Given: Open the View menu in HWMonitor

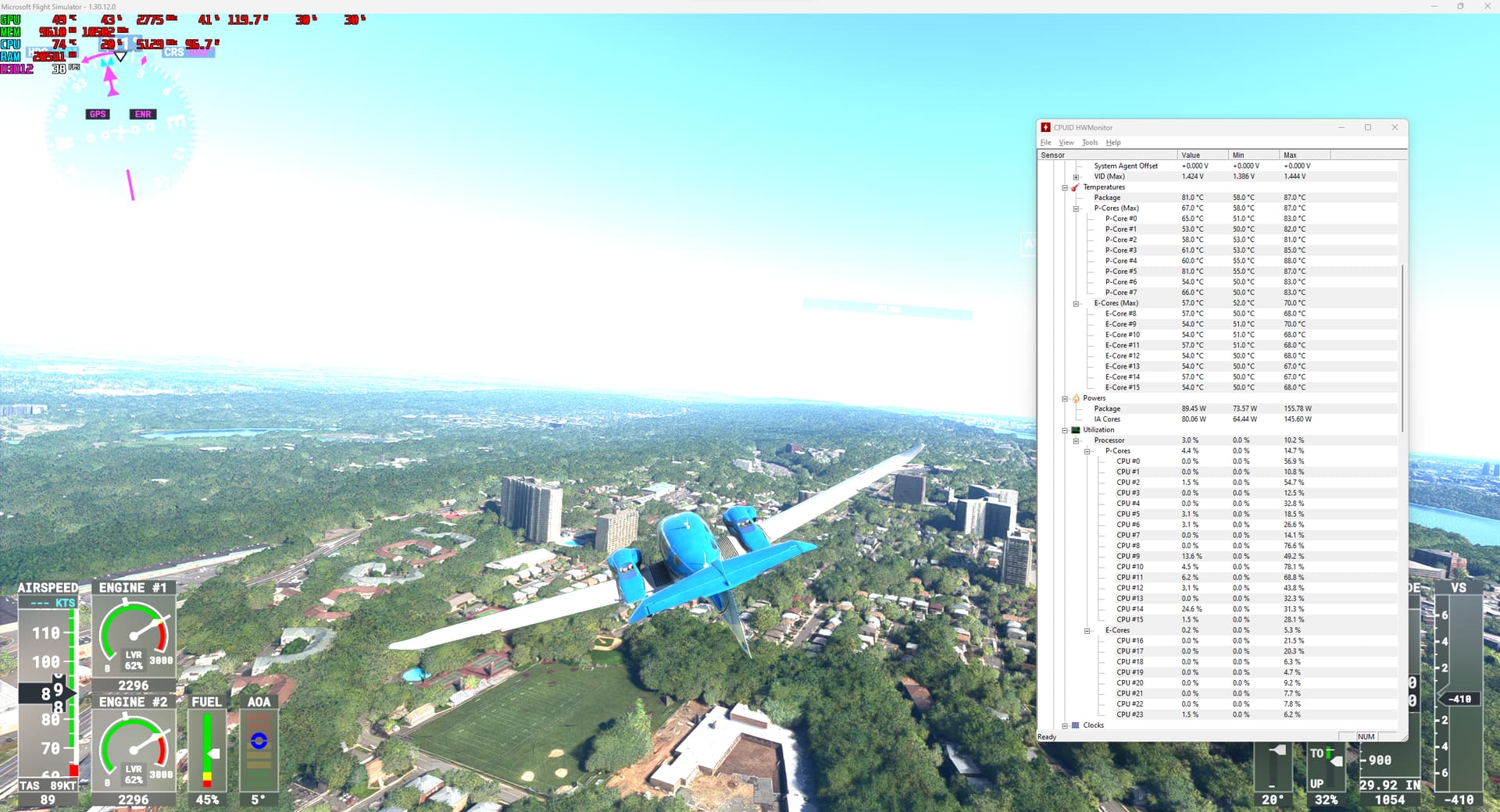Looking at the screenshot, I should pyautogui.click(x=1066, y=143).
